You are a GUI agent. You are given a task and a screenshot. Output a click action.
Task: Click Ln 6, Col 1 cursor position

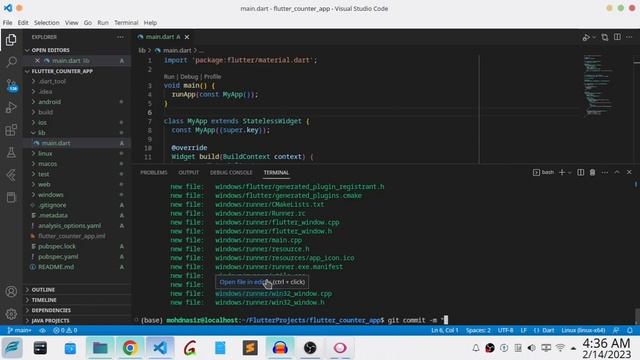[444, 330]
